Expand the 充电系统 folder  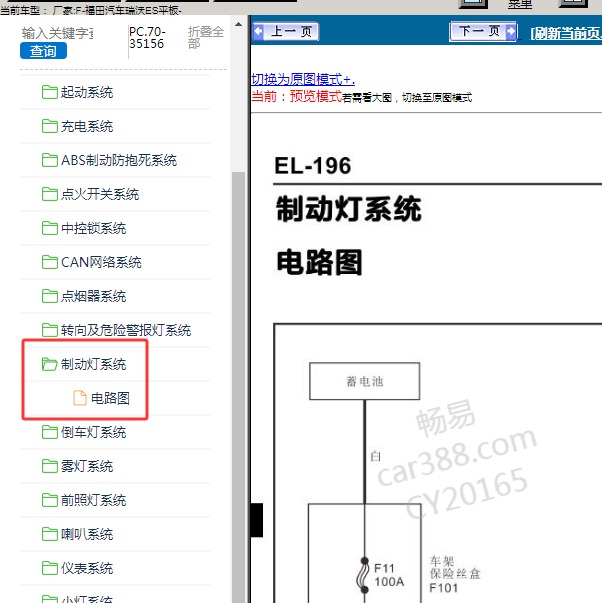point(87,126)
